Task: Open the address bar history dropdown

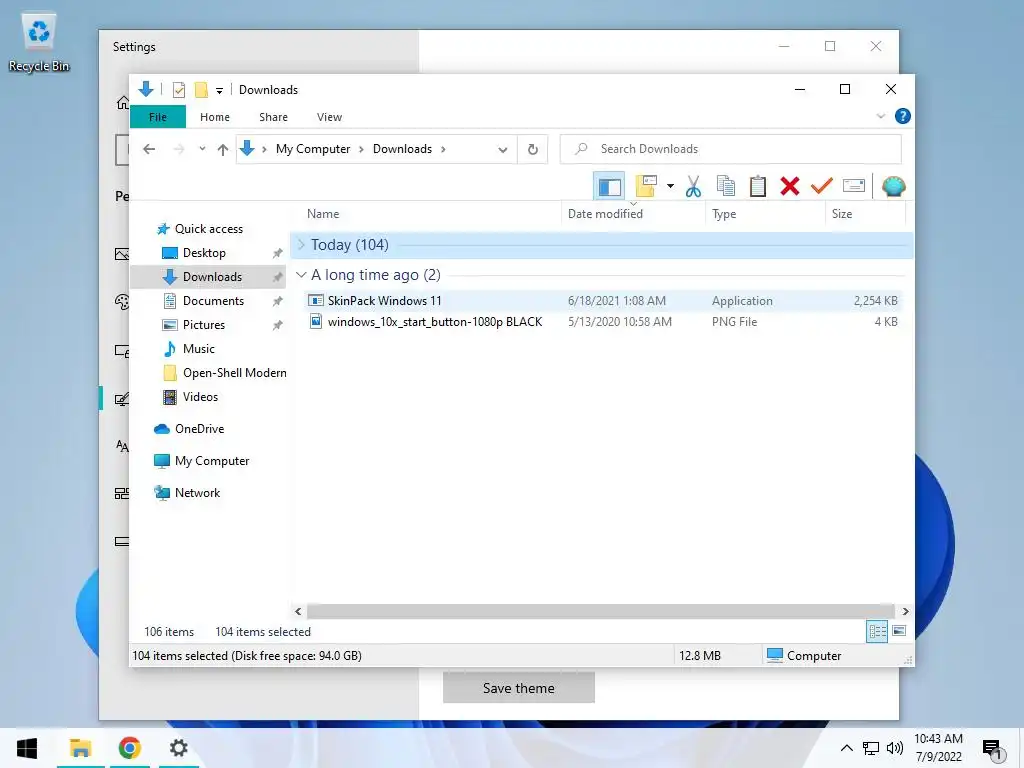Action: click(x=502, y=150)
